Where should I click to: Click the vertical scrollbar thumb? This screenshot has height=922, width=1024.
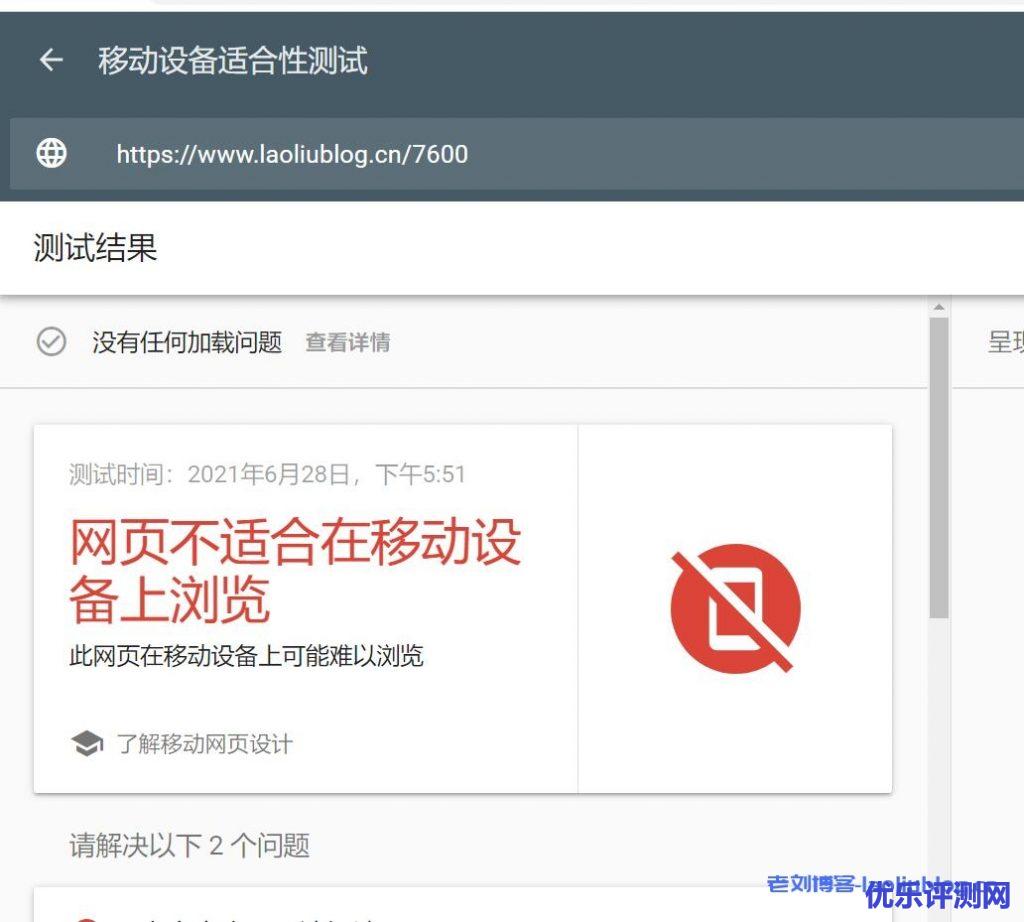tap(938, 467)
